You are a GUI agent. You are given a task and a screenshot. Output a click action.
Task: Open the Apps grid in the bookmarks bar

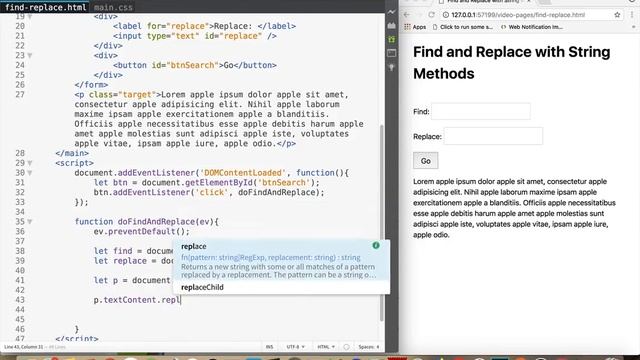click(415, 27)
